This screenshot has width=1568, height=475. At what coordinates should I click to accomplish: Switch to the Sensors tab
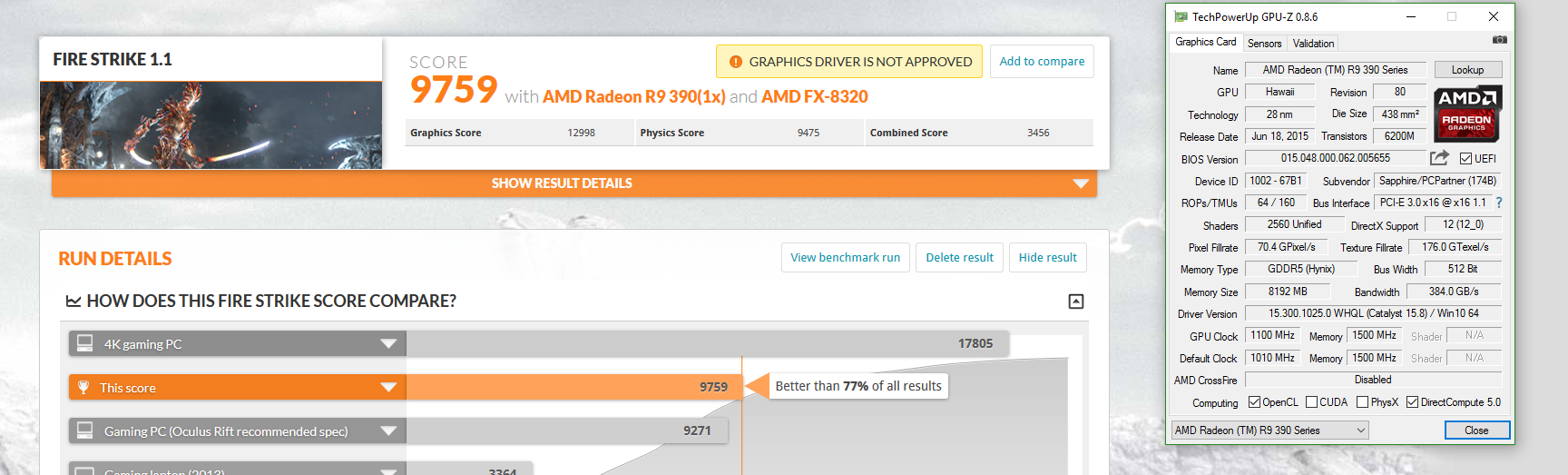(1264, 44)
